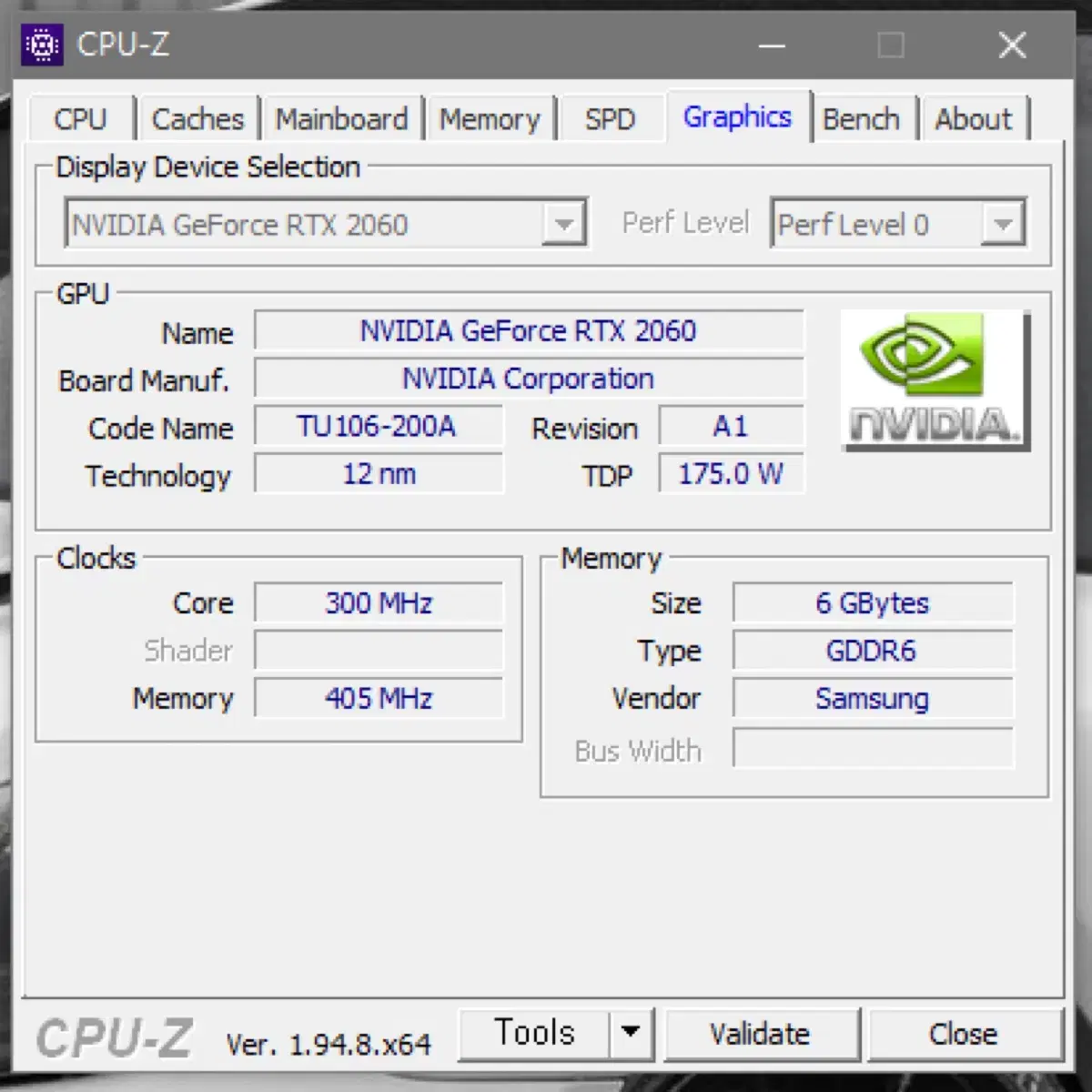Viewport: 1092px width, 1092px height.
Task: Click the Validate button
Action: point(761,1034)
